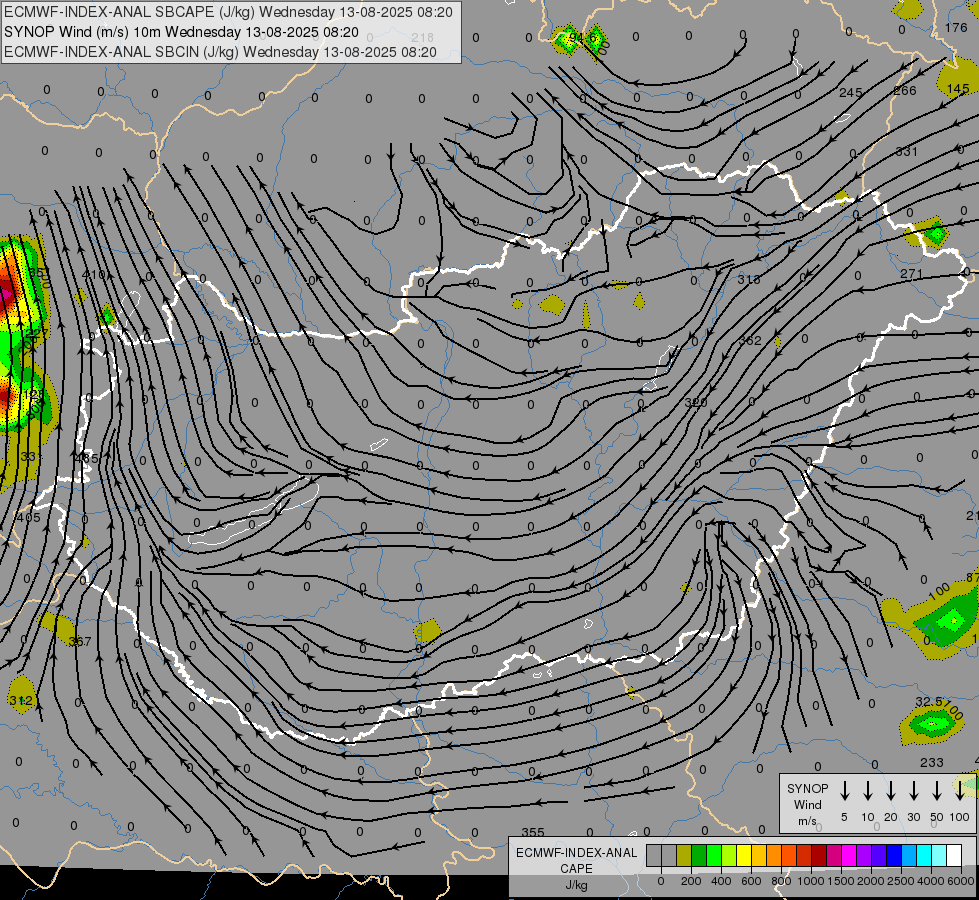979x900 pixels.
Task: Click the 30 m/s wind arrow in legend
Action: tap(913, 791)
